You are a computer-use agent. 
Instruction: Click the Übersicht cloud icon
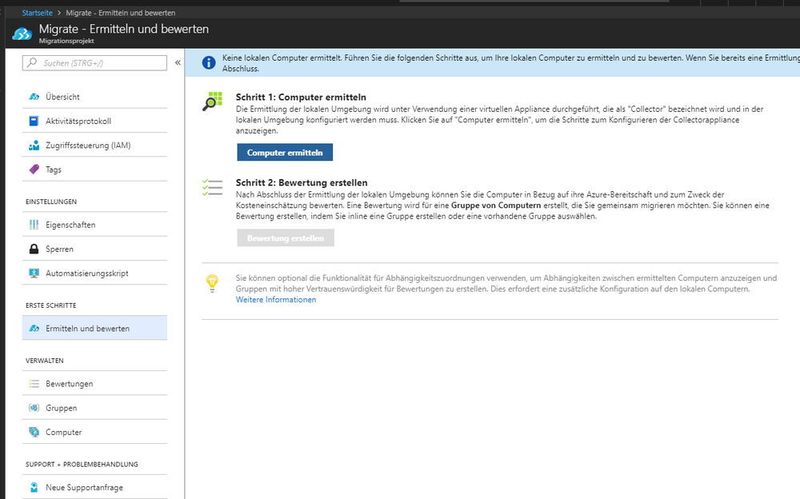coord(34,96)
